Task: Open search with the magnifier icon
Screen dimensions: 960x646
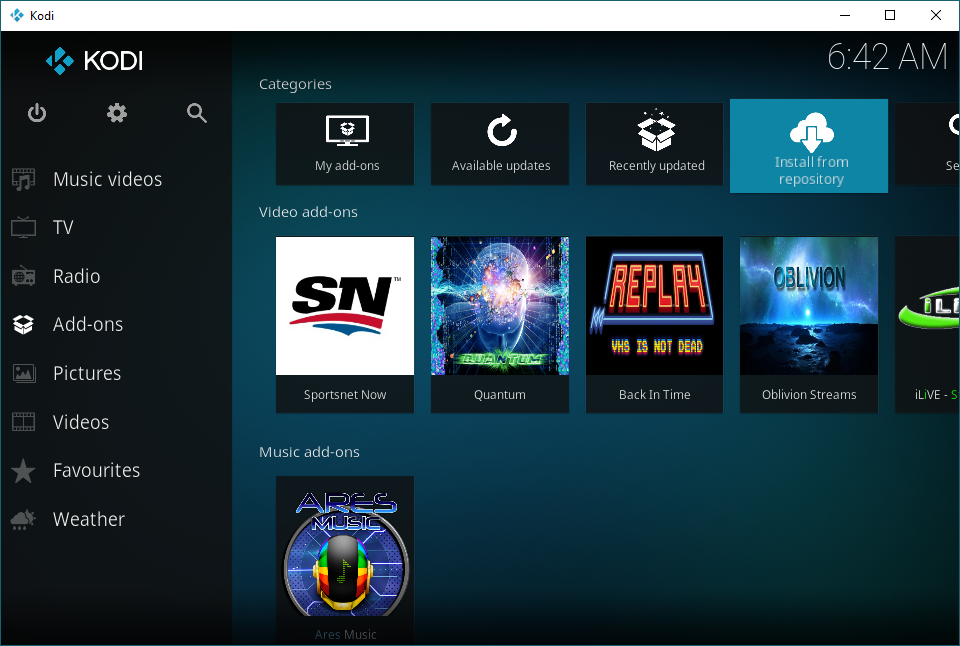Action: pyautogui.click(x=197, y=113)
